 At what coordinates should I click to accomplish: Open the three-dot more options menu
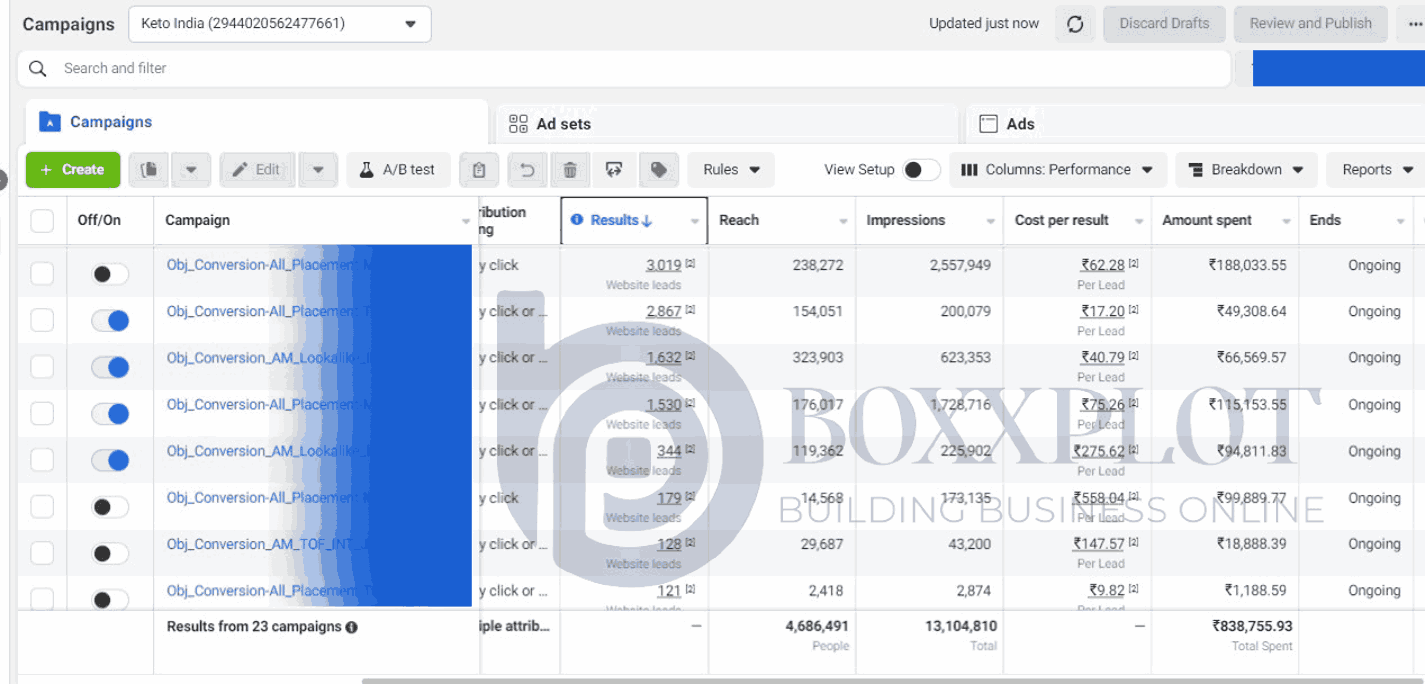[1414, 24]
